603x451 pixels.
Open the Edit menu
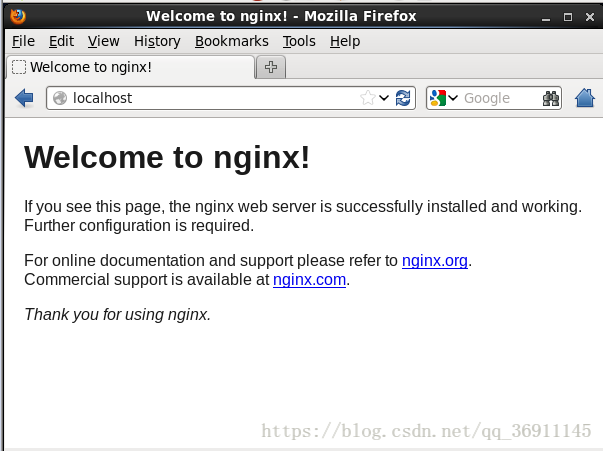(61, 41)
